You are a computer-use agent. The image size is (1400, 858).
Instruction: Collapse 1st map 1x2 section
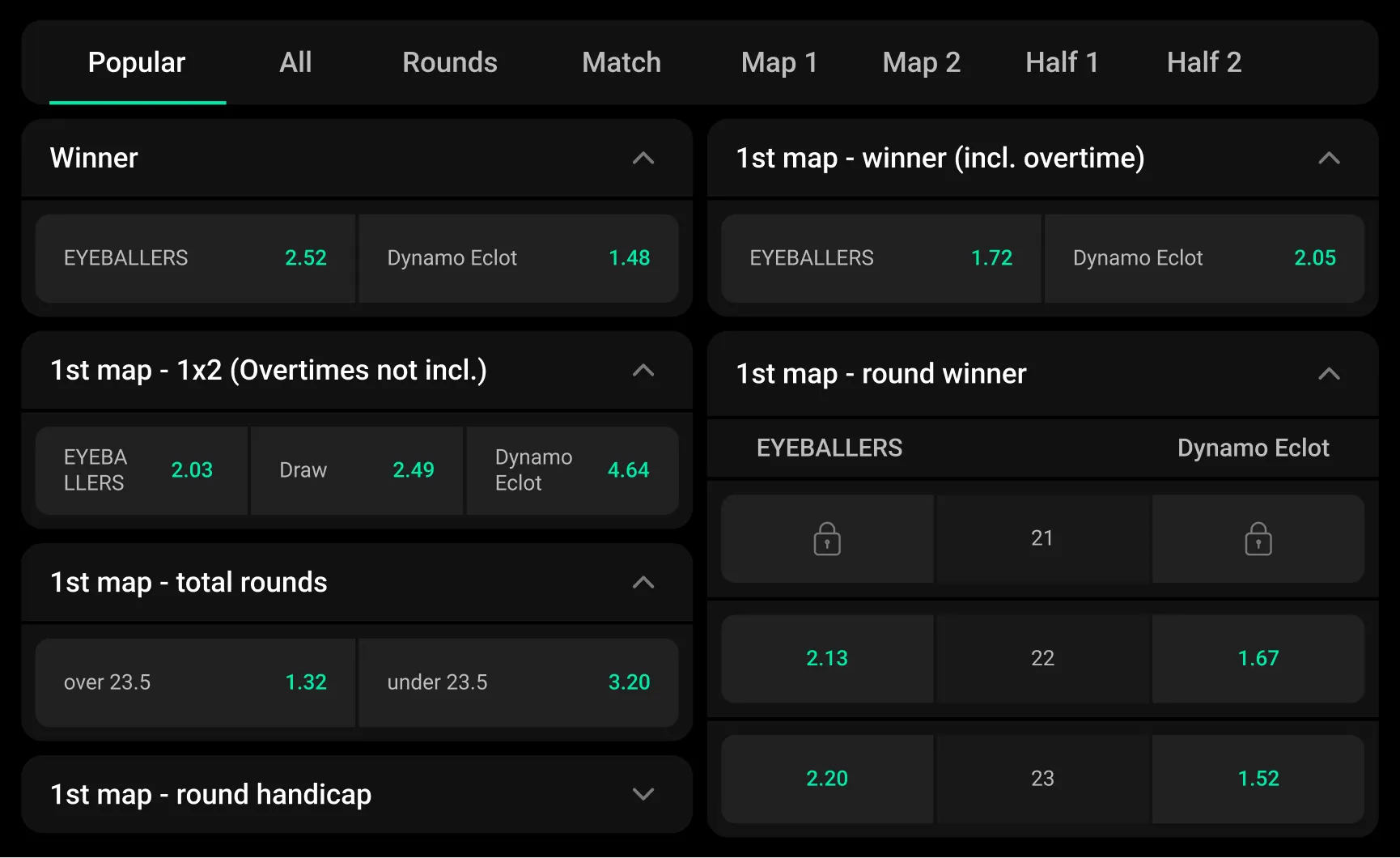tap(643, 371)
